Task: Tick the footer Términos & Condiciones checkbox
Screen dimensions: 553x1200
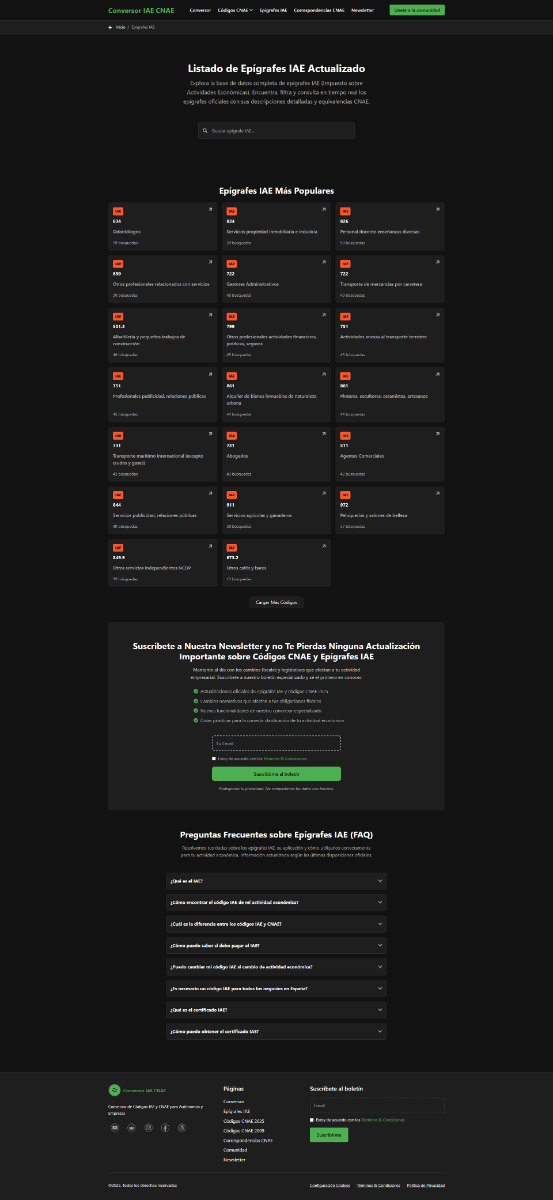Action: (x=313, y=1120)
